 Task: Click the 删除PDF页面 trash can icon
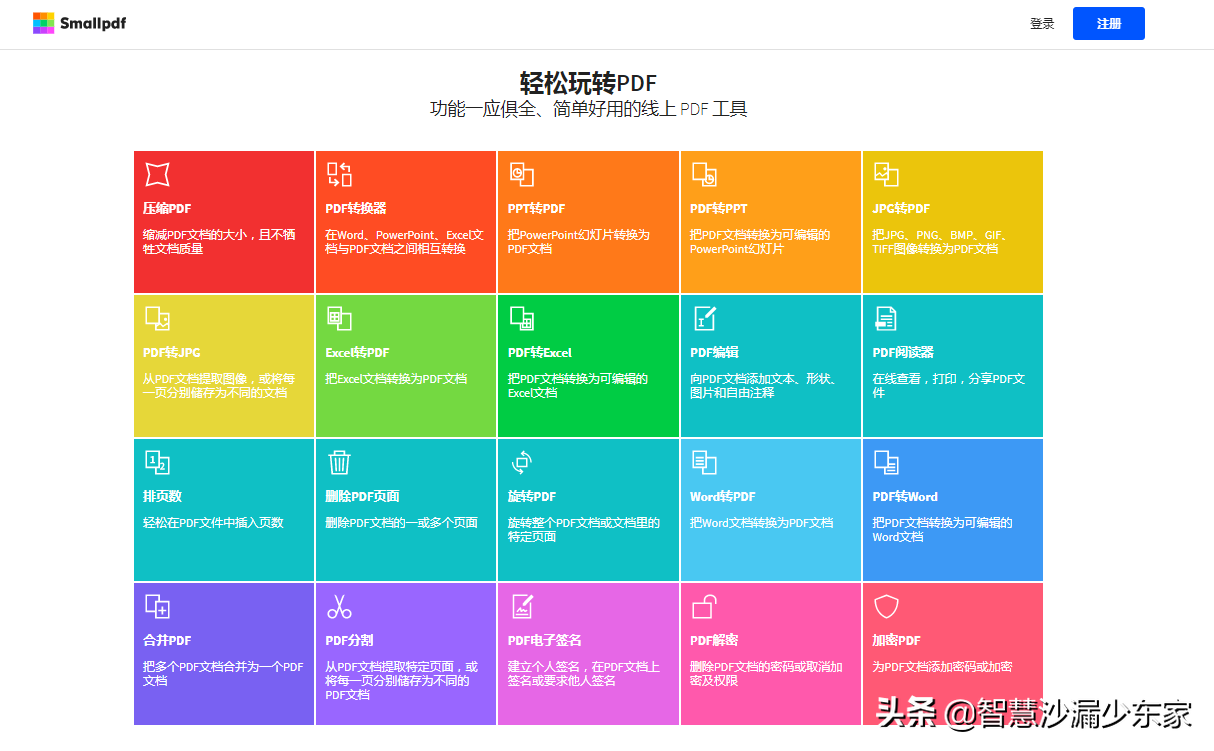[339, 462]
